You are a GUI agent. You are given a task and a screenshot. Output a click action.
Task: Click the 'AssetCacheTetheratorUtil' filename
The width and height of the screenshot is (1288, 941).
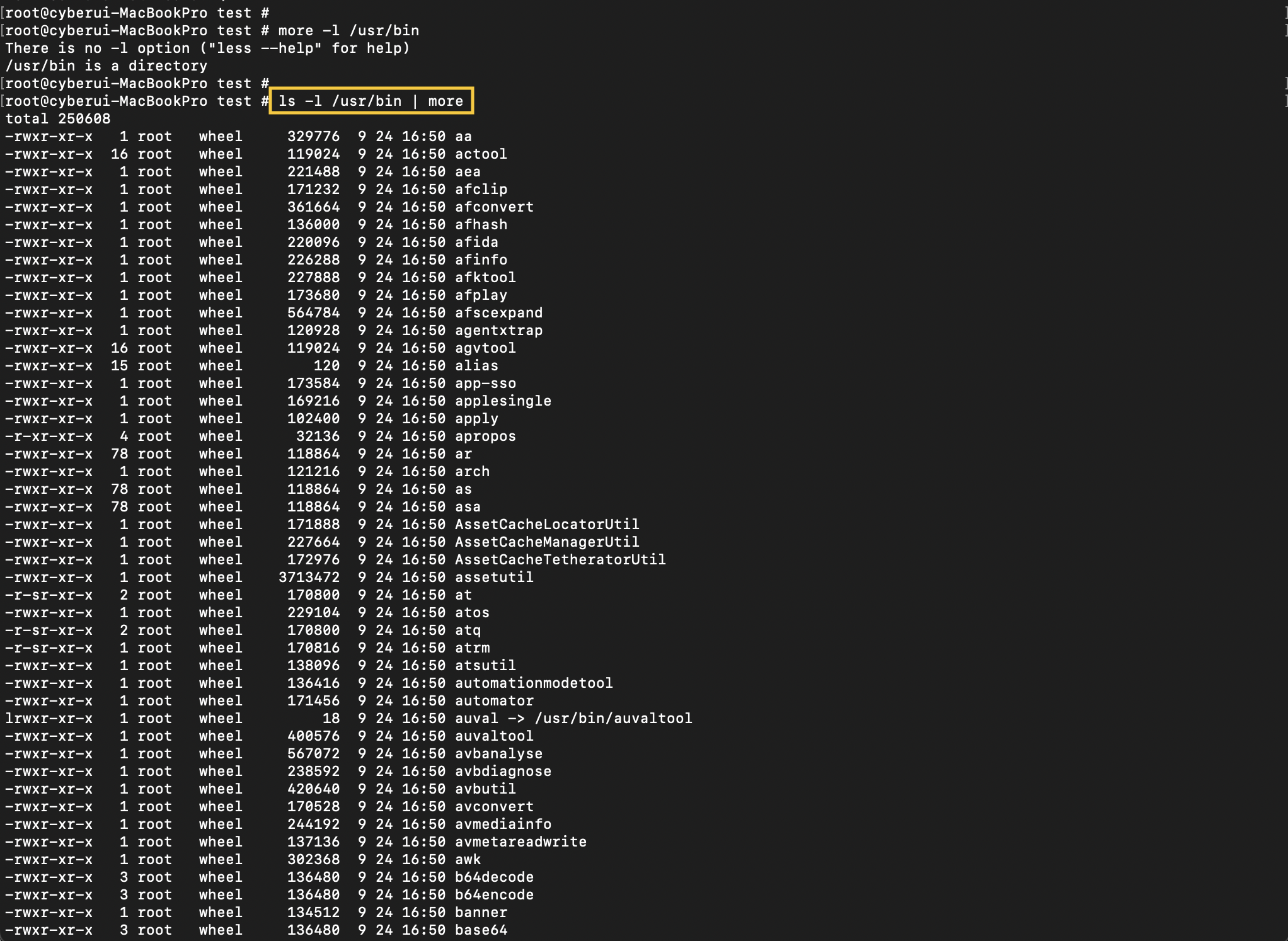click(x=560, y=559)
